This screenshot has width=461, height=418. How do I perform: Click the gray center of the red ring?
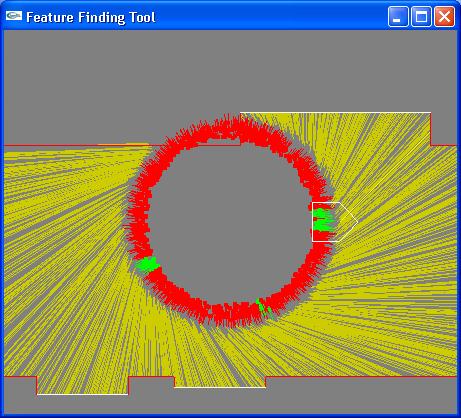pos(230,223)
